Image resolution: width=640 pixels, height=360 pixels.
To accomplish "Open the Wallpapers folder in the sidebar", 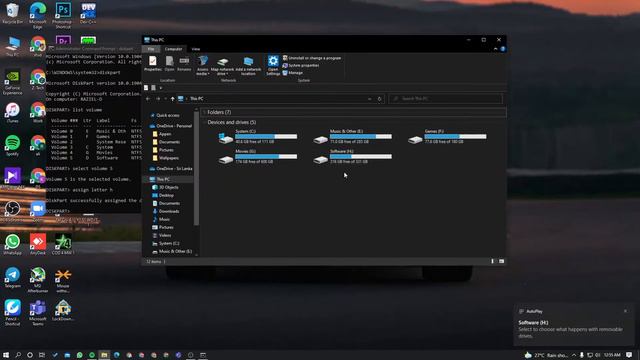I will click(x=165, y=158).
